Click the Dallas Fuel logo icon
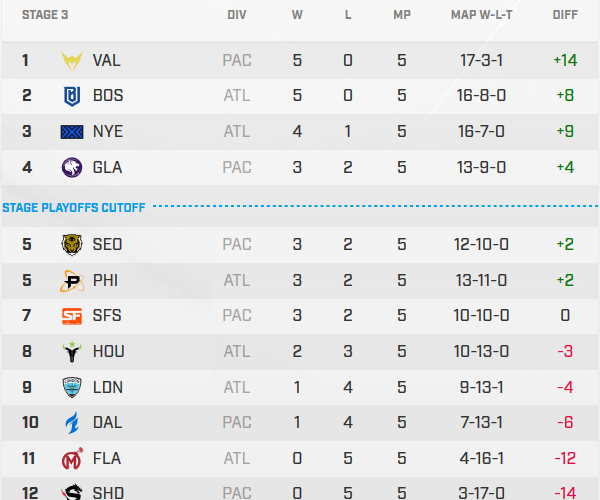This screenshot has width=600, height=500. click(73, 423)
